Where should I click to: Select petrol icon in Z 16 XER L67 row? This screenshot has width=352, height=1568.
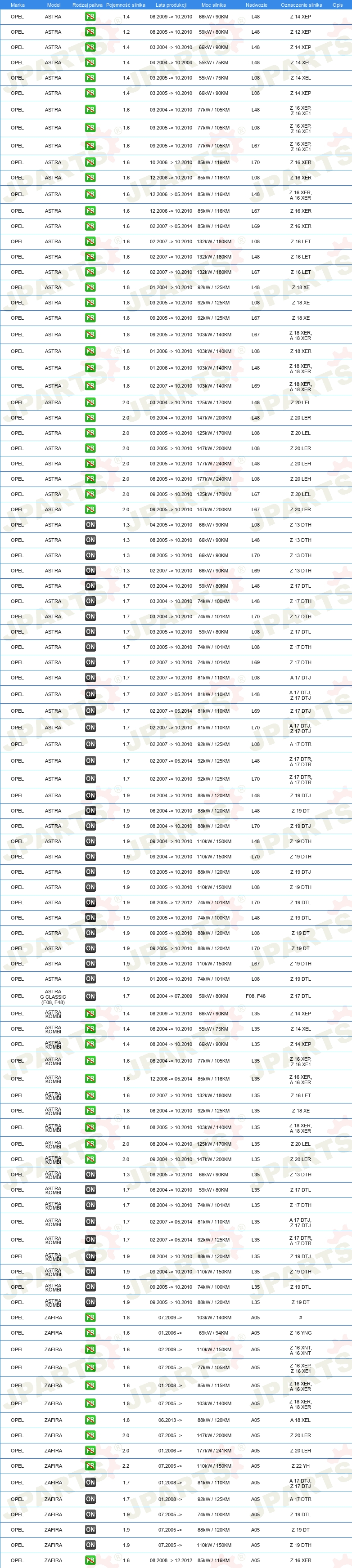tap(90, 210)
